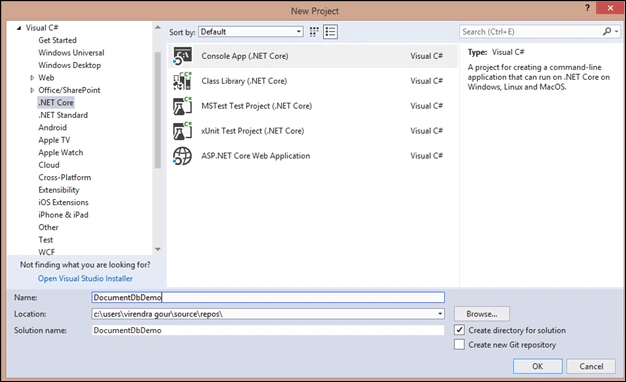Open the Sort by Default dropdown
This screenshot has width=626, height=382.
[251, 32]
